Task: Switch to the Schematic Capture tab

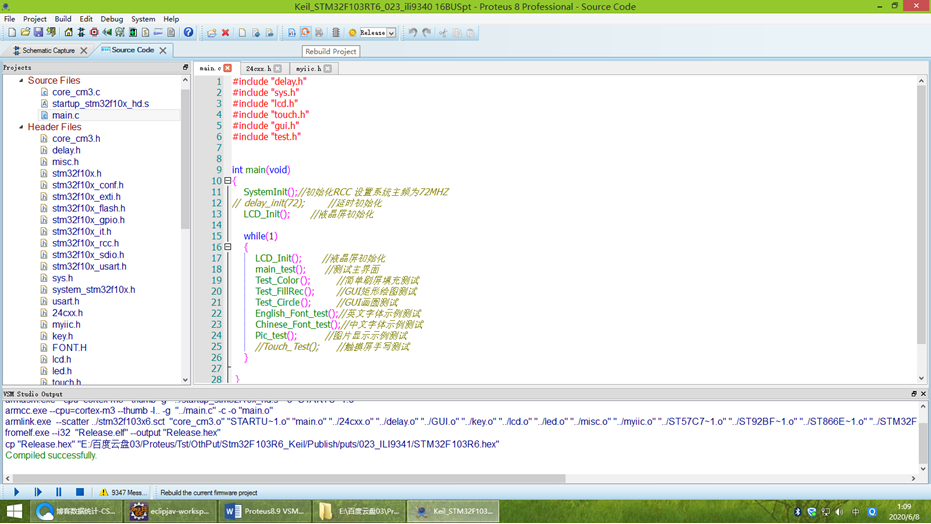Action: [x=48, y=50]
